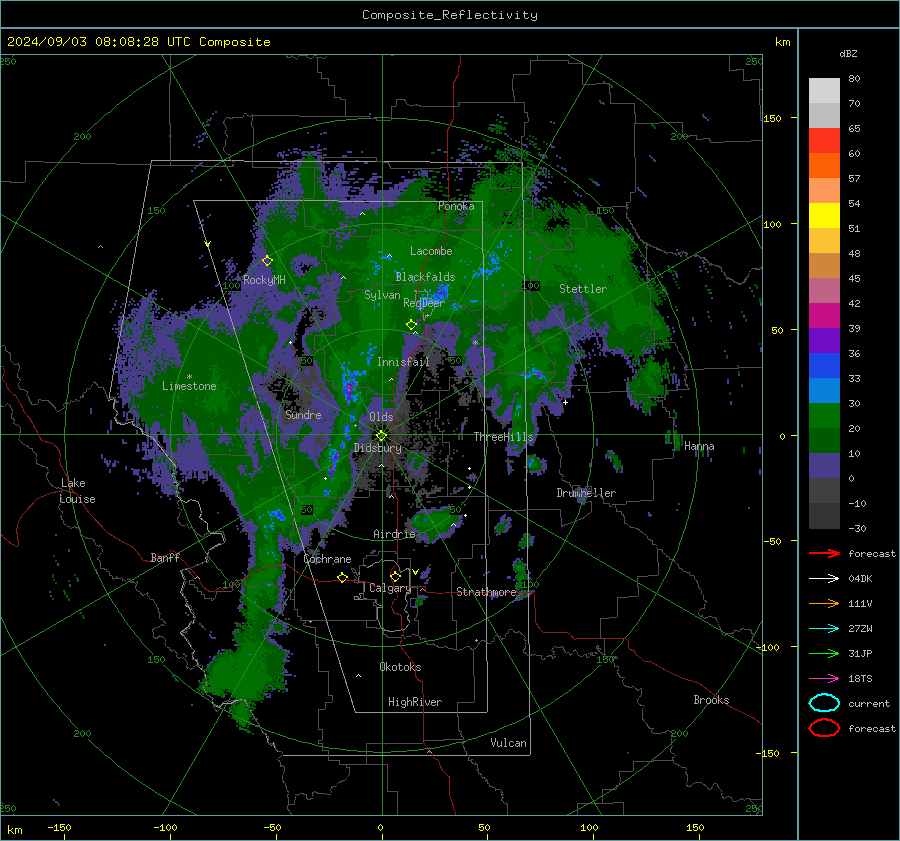Click the Vulcan label

click(508, 743)
